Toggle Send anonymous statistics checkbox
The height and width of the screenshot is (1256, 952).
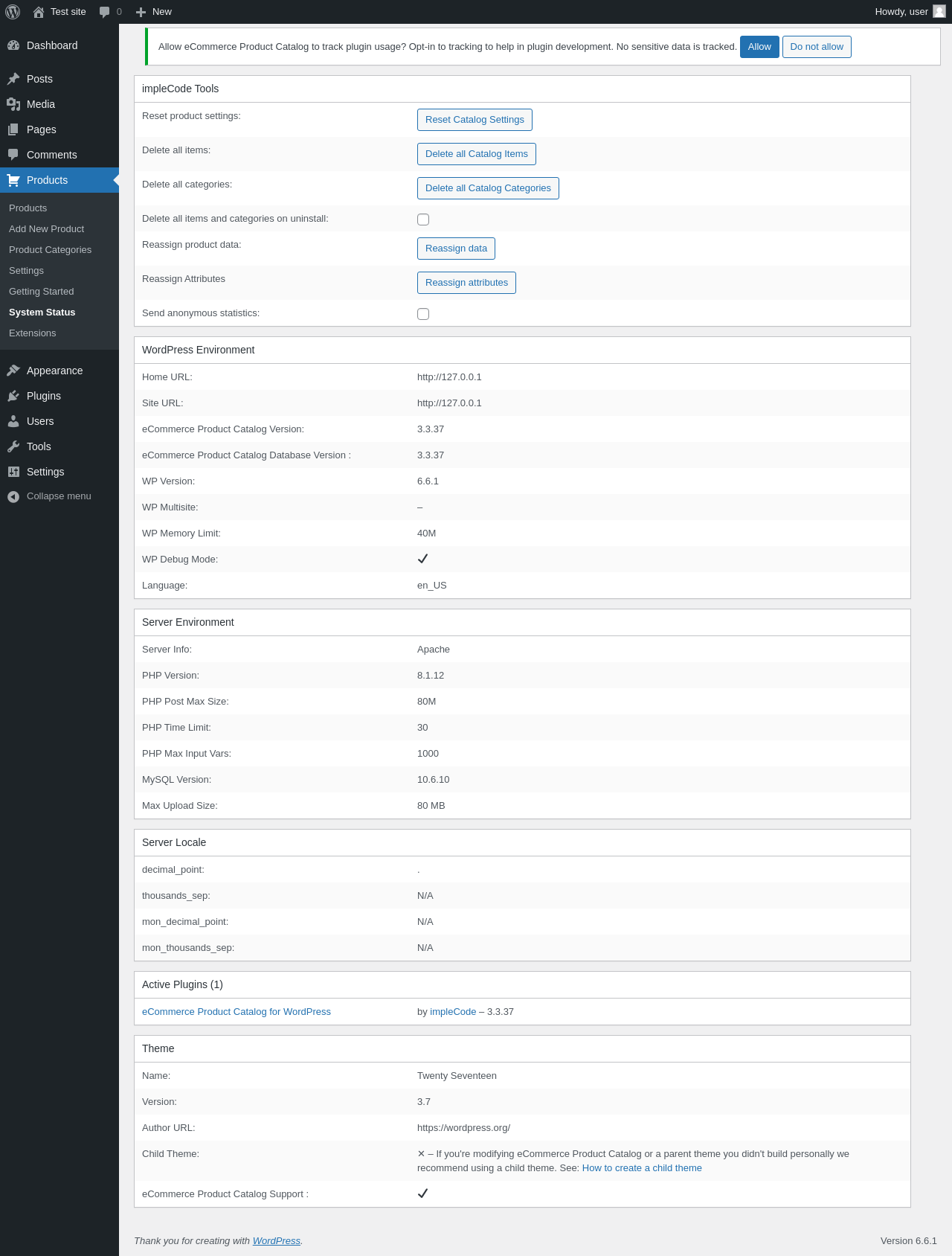pyautogui.click(x=423, y=314)
